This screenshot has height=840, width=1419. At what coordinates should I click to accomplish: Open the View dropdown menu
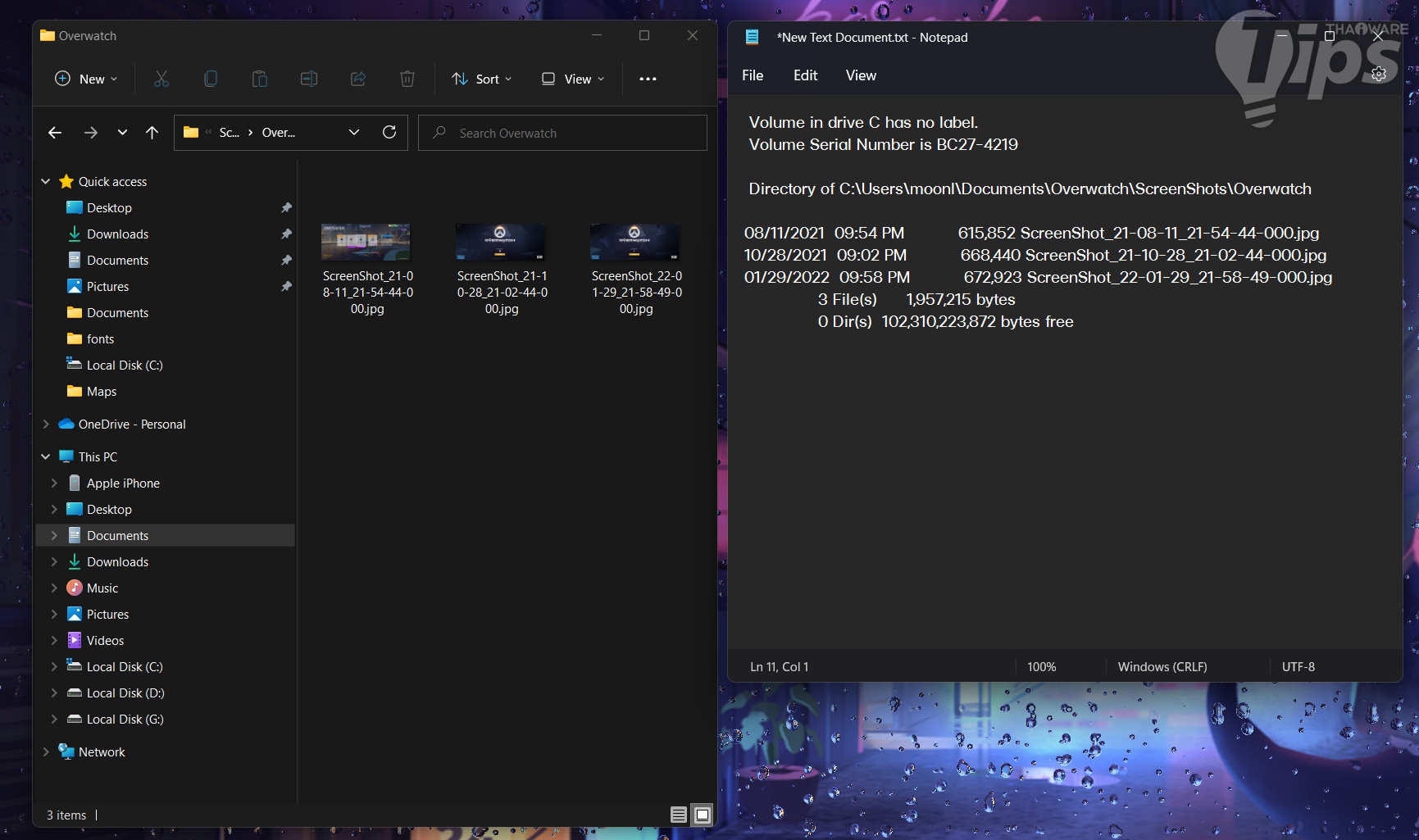573,79
